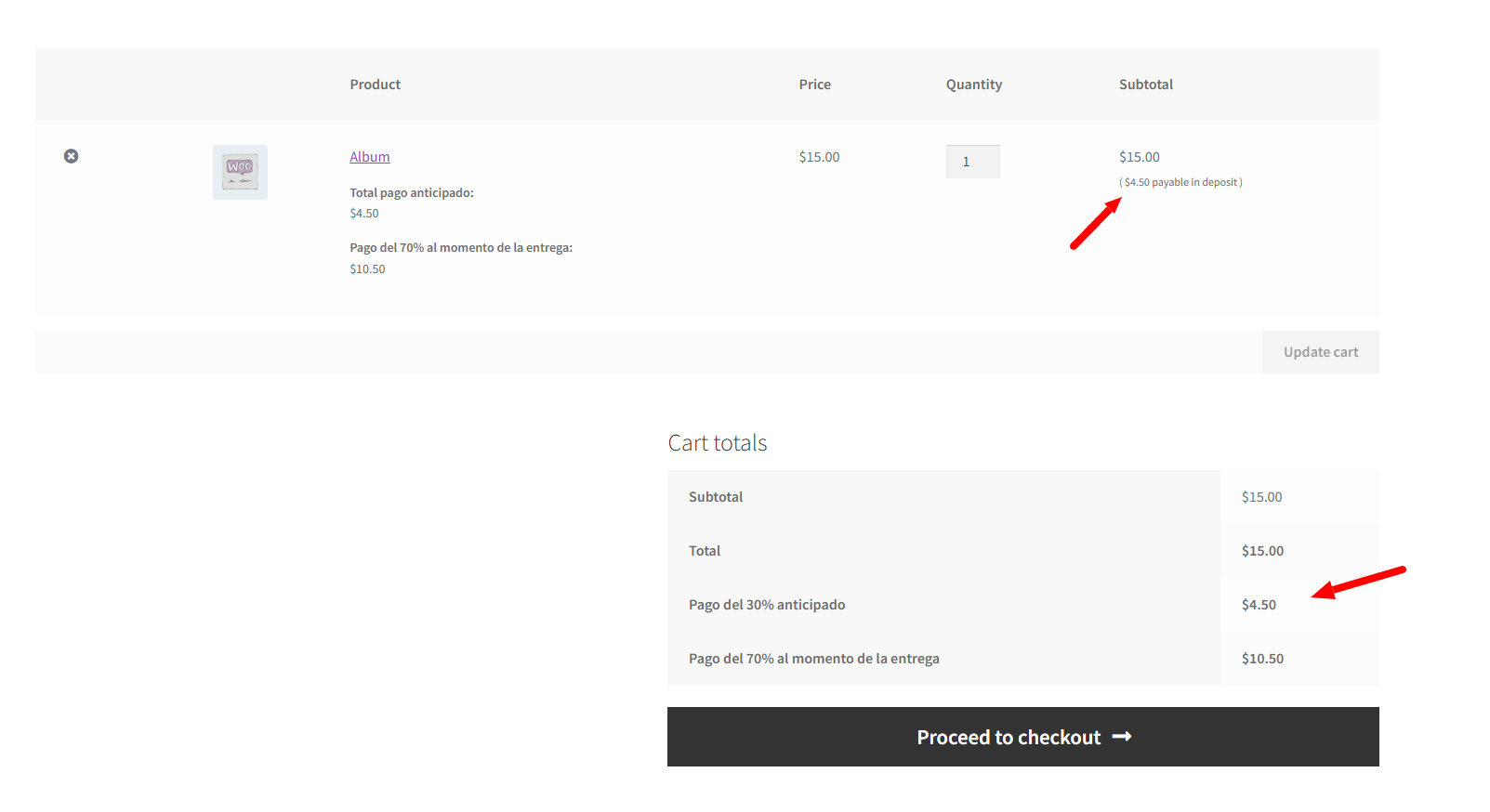Select $4.50 amount in Cart totals
This screenshot has height=812, width=1490.
(1259, 605)
